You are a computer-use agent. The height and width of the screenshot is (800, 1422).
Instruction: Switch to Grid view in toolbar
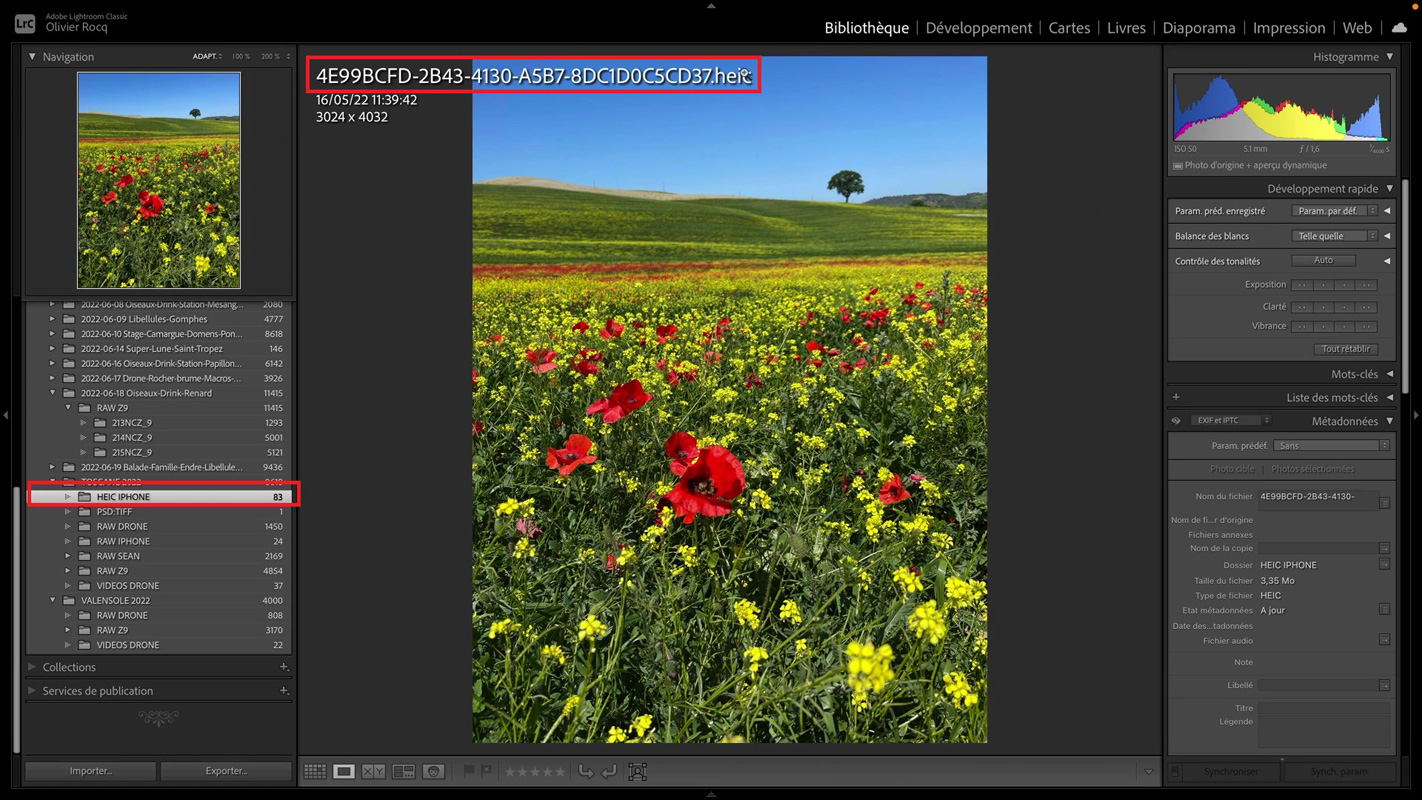pyautogui.click(x=315, y=771)
